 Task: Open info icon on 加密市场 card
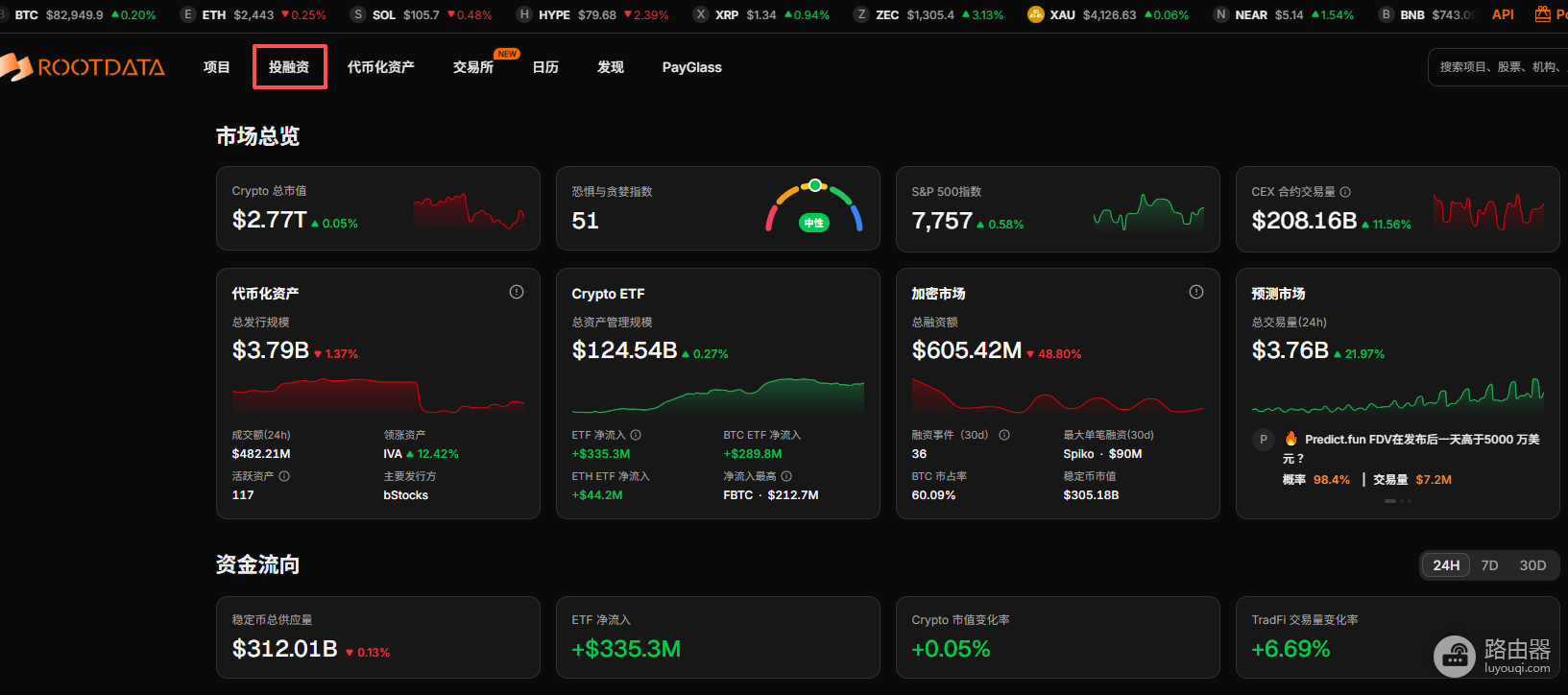[x=1196, y=292]
